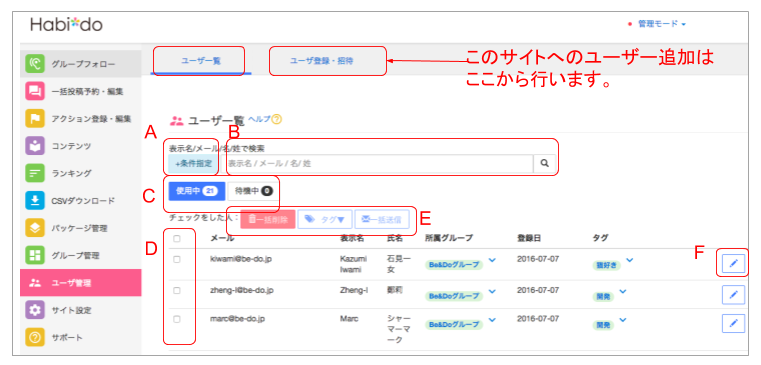Open the ヘルプ link
Screen dimensions: 761x365
[259, 119]
